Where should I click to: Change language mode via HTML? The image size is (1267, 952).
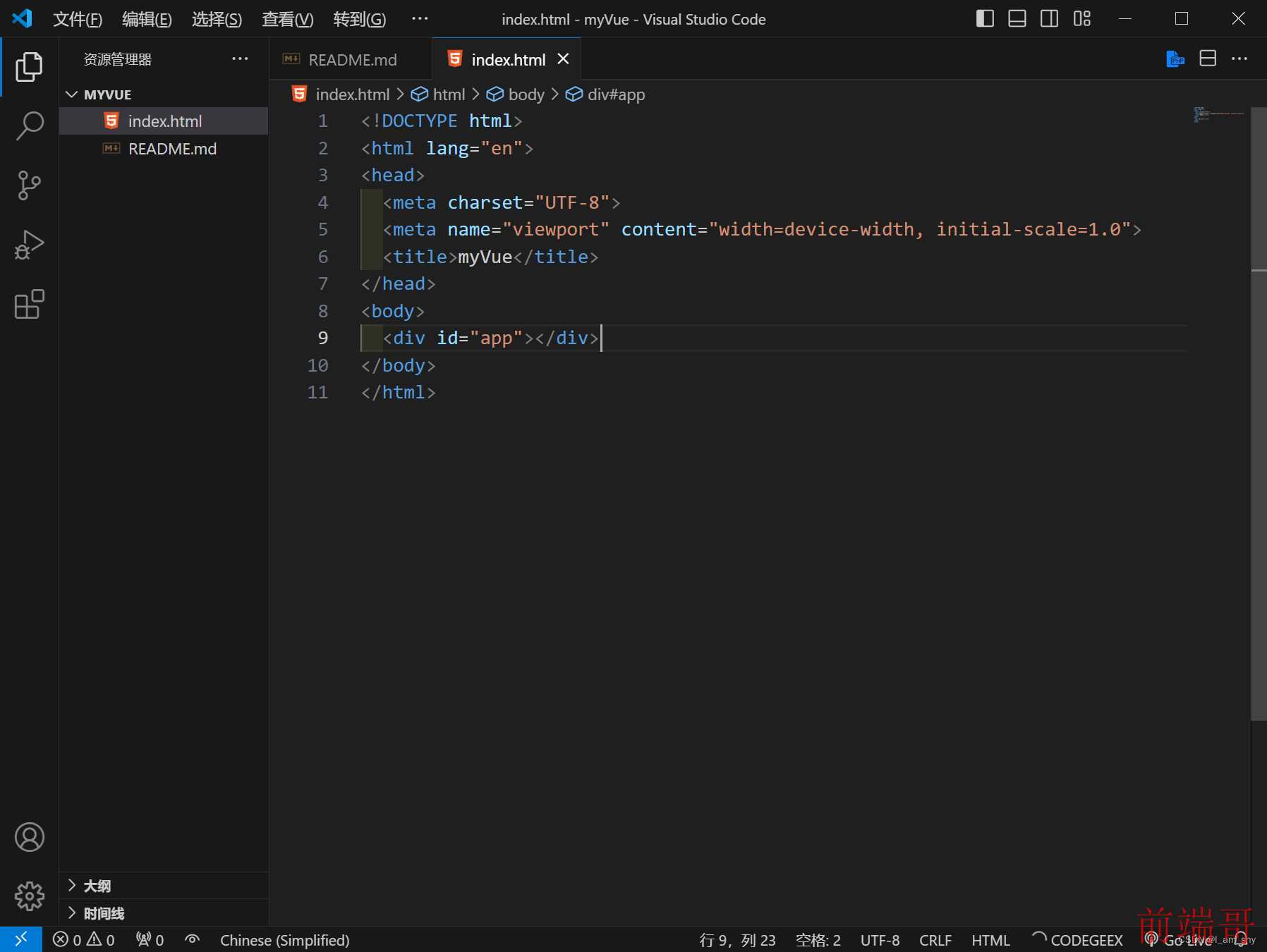pyautogui.click(x=990, y=940)
